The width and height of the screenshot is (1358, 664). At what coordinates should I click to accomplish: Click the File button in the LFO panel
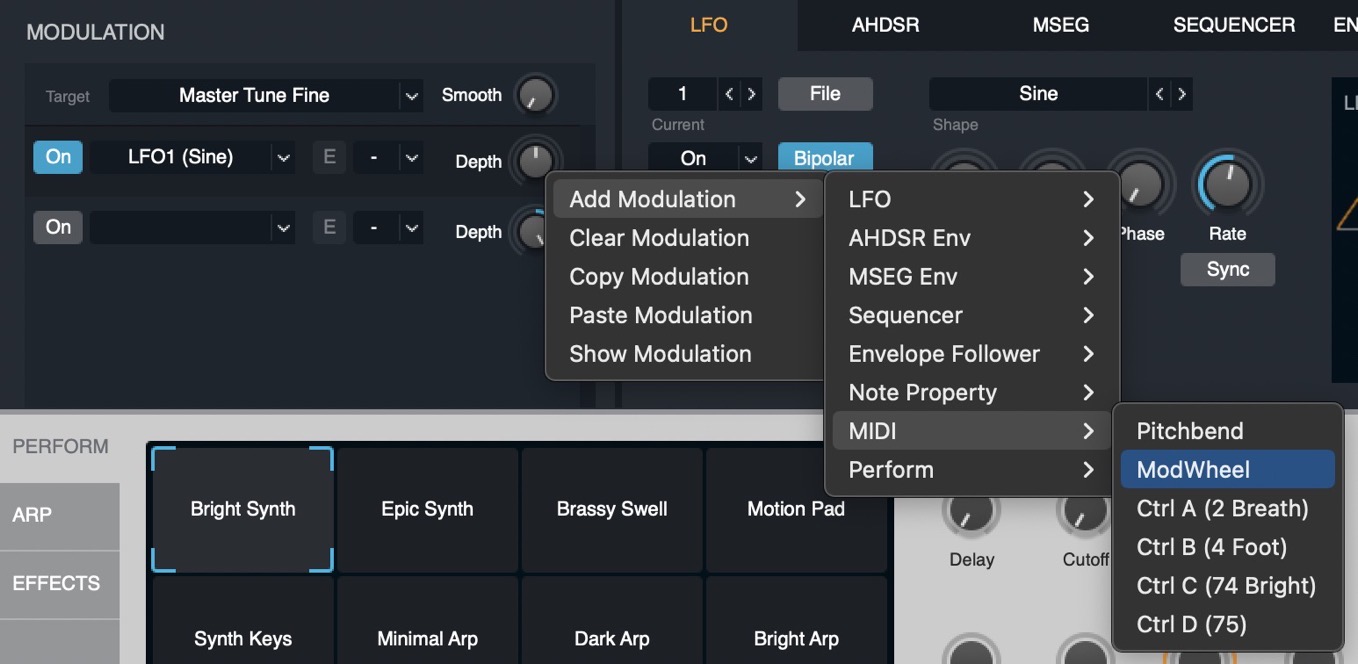click(825, 93)
